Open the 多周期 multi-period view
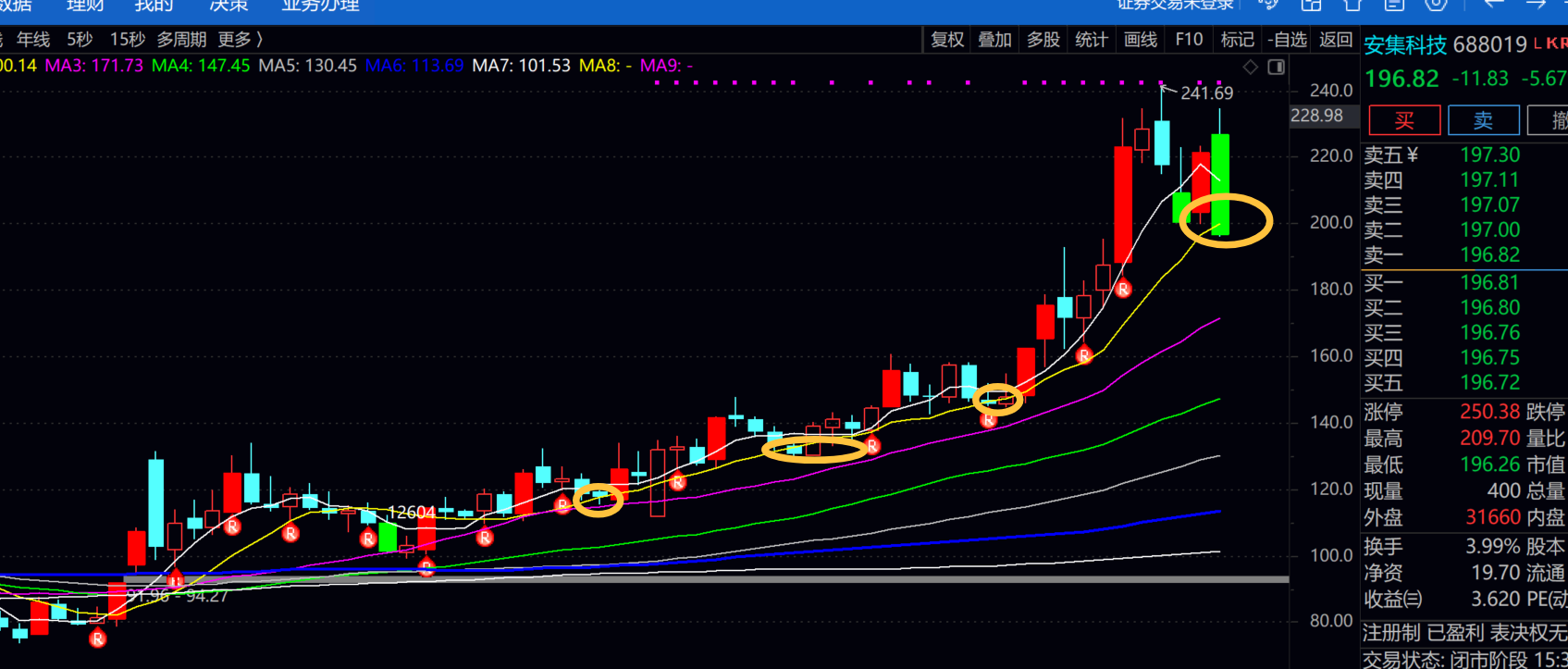The height and width of the screenshot is (669, 1568). coord(181,40)
